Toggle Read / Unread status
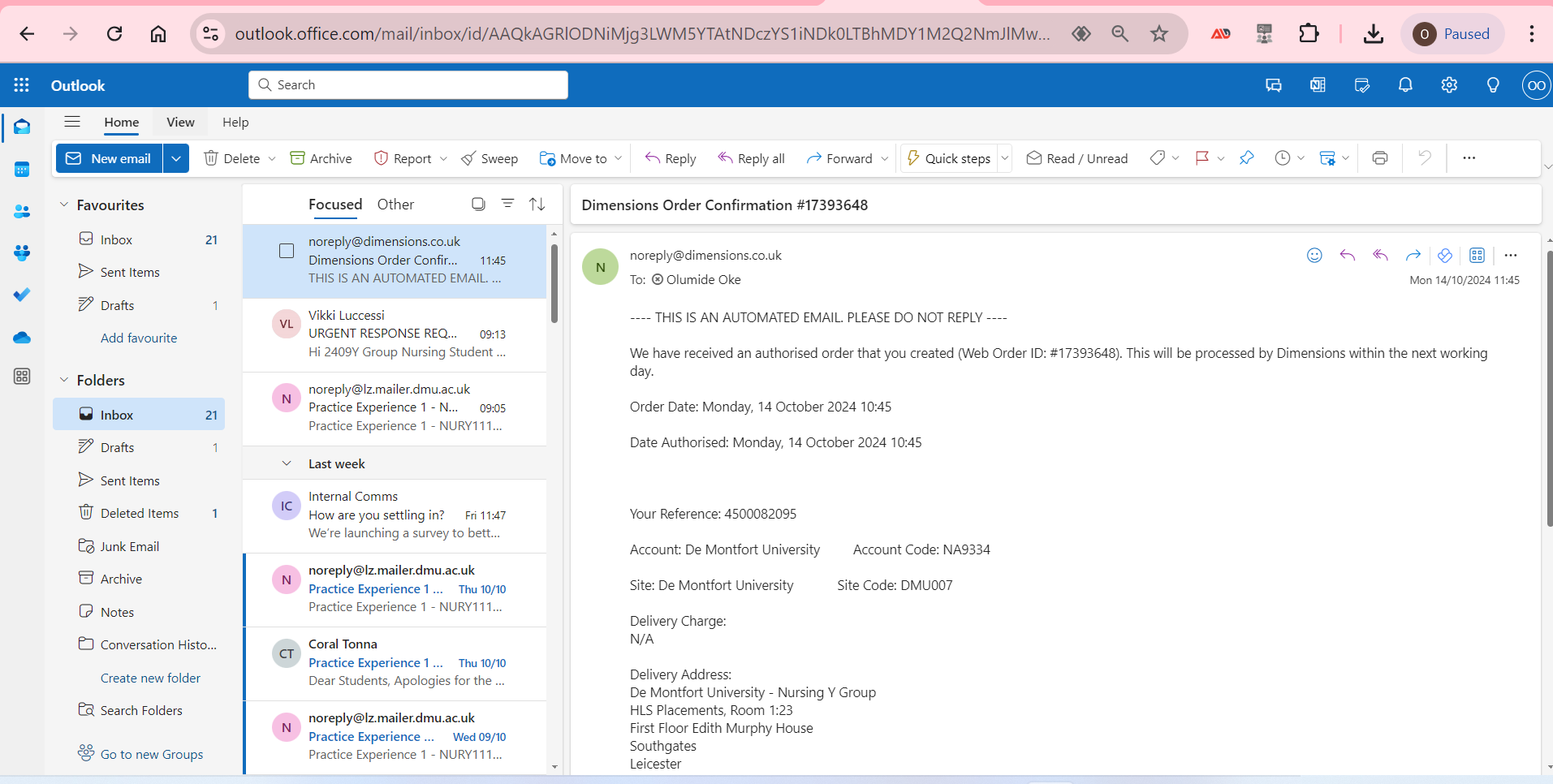The height and width of the screenshot is (784, 1553). click(1076, 158)
